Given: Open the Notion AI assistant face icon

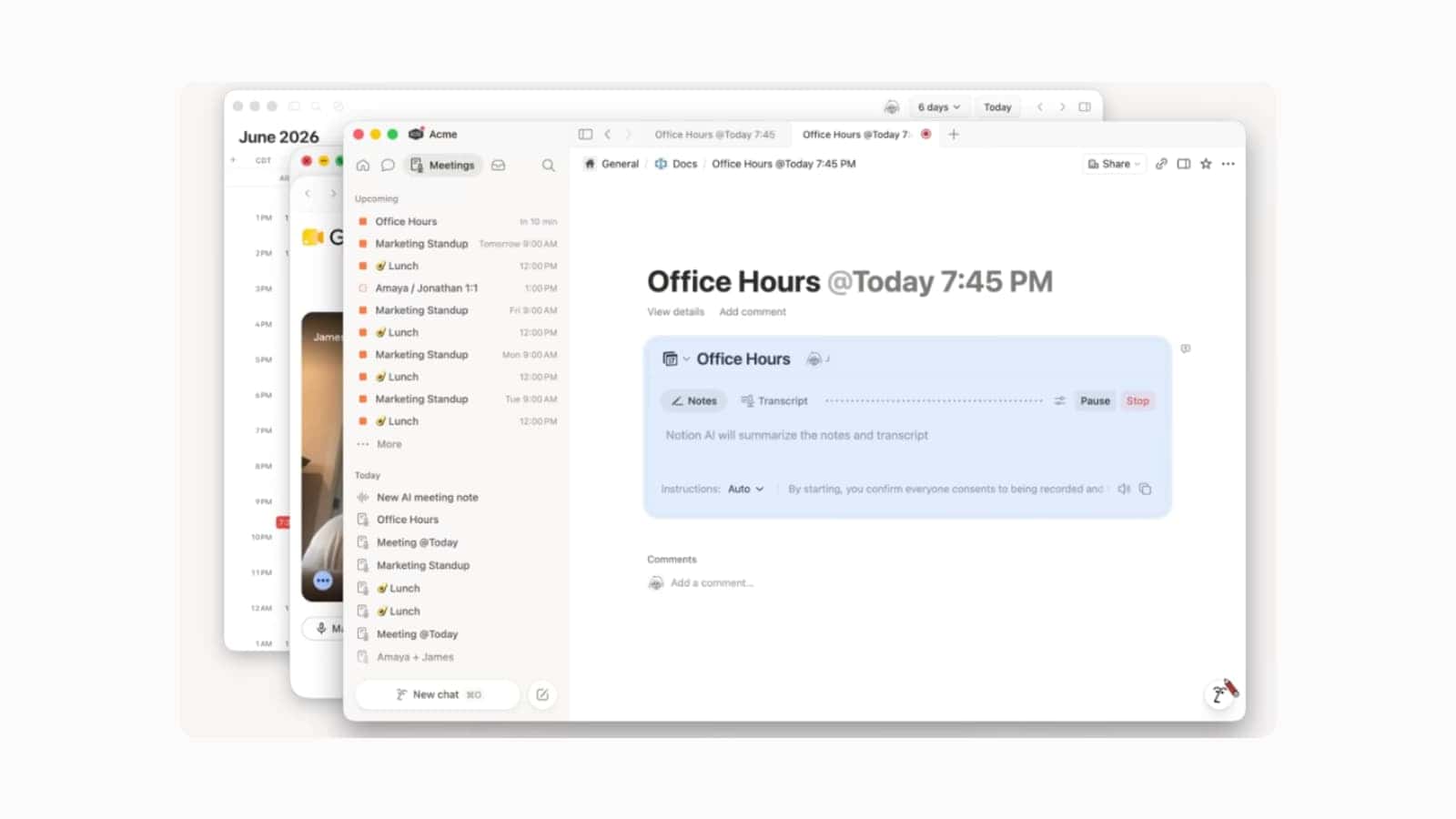Looking at the screenshot, I should tap(1220, 694).
